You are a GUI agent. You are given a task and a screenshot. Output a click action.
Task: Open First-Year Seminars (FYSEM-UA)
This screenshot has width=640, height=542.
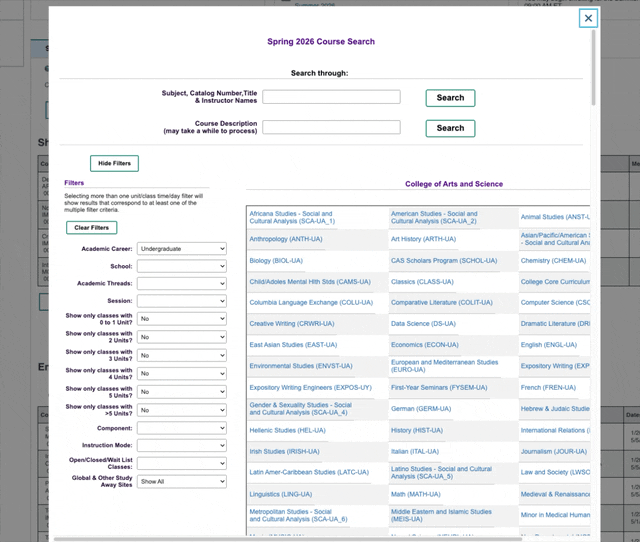click(x=439, y=388)
